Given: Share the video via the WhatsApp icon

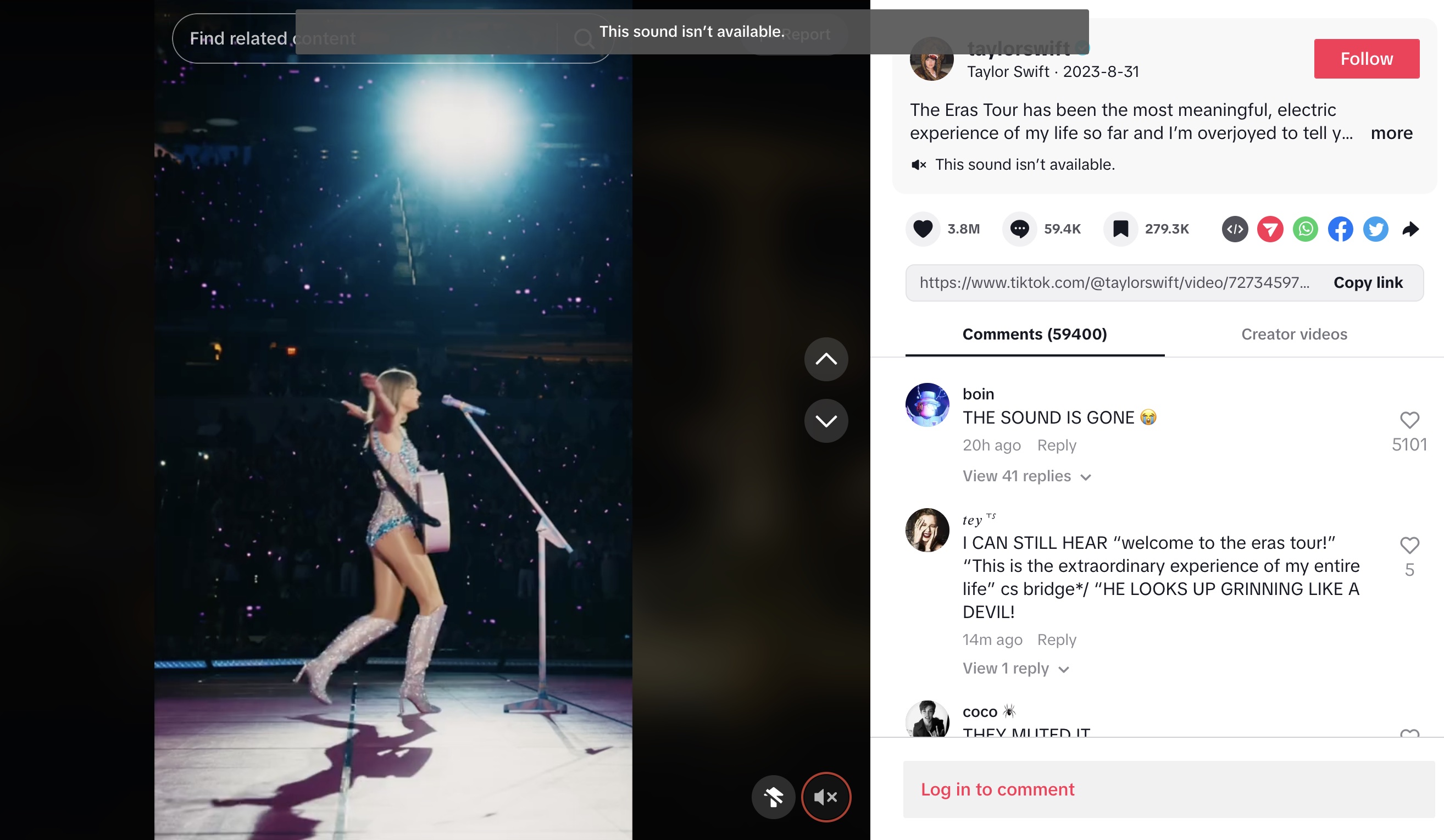Looking at the screenshot, I should 1306,229.
